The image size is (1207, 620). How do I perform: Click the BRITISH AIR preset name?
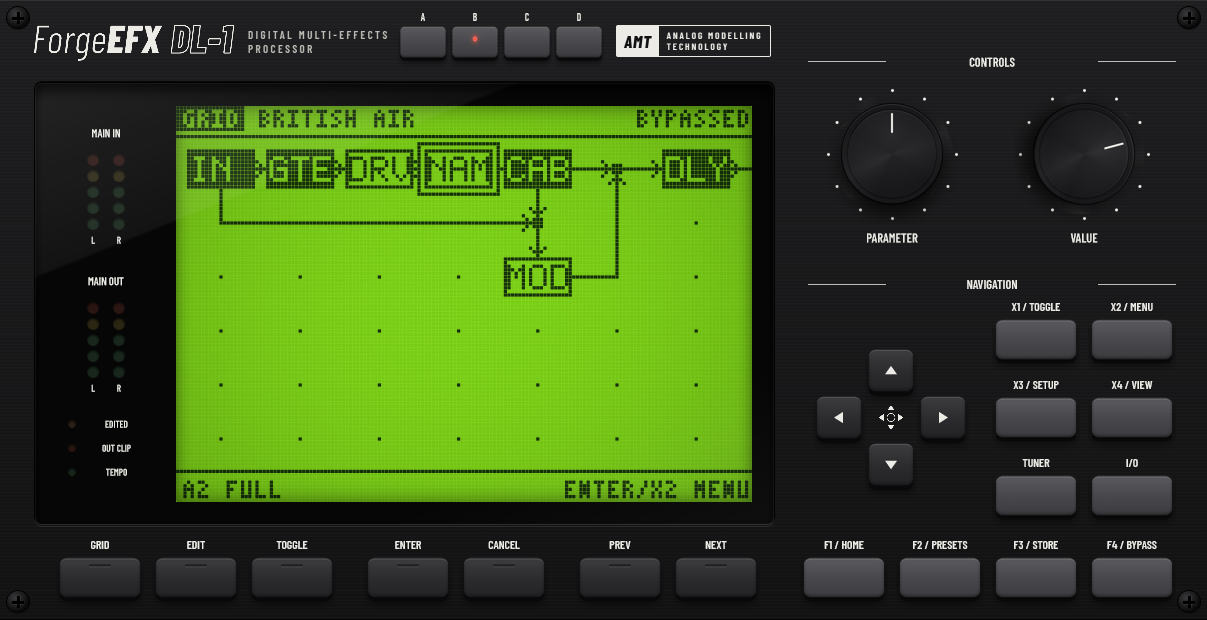pyautogui.click(x=336, y=120)
